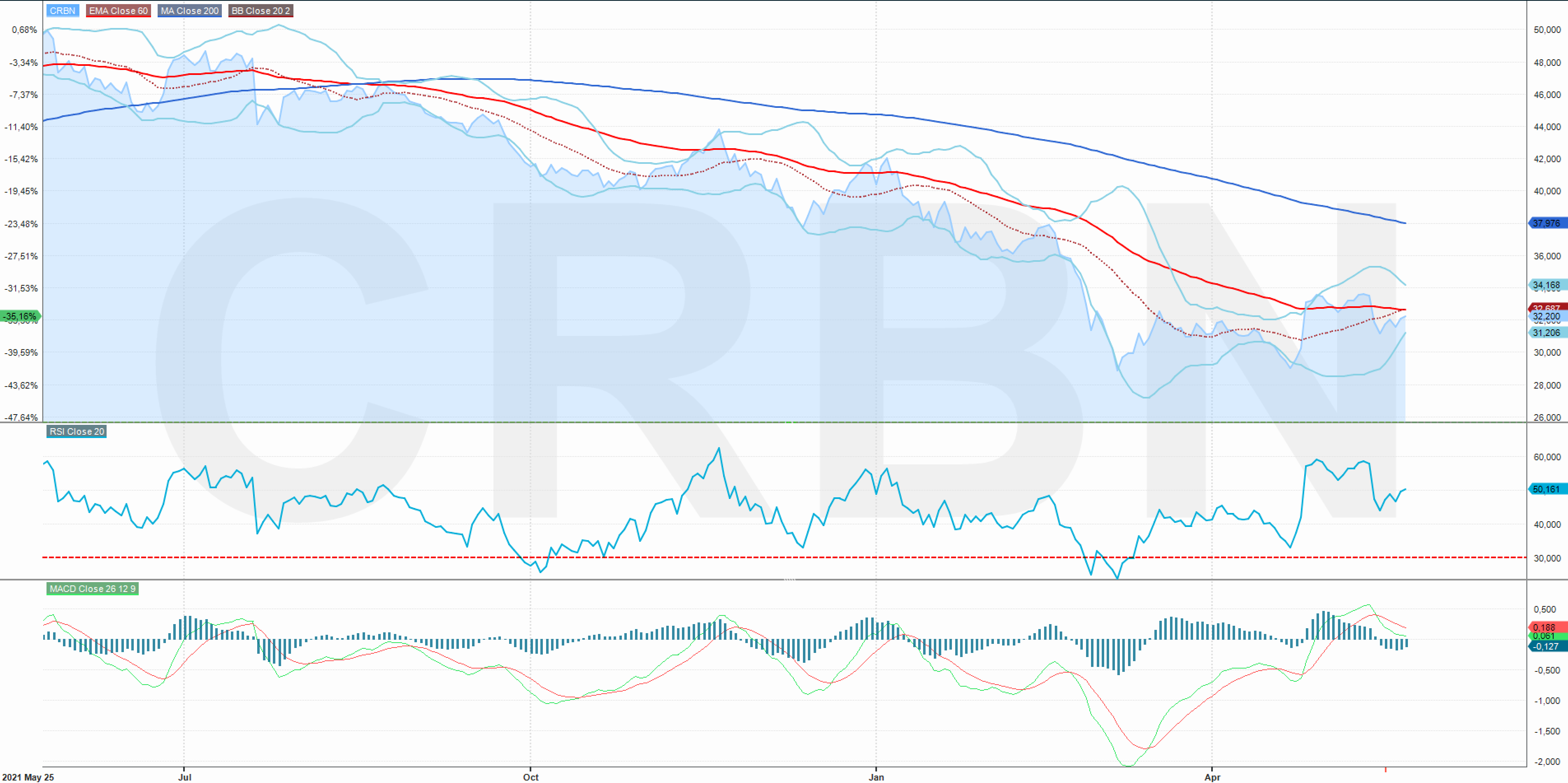Click the 50,000 price axis value

[1547, 30]
